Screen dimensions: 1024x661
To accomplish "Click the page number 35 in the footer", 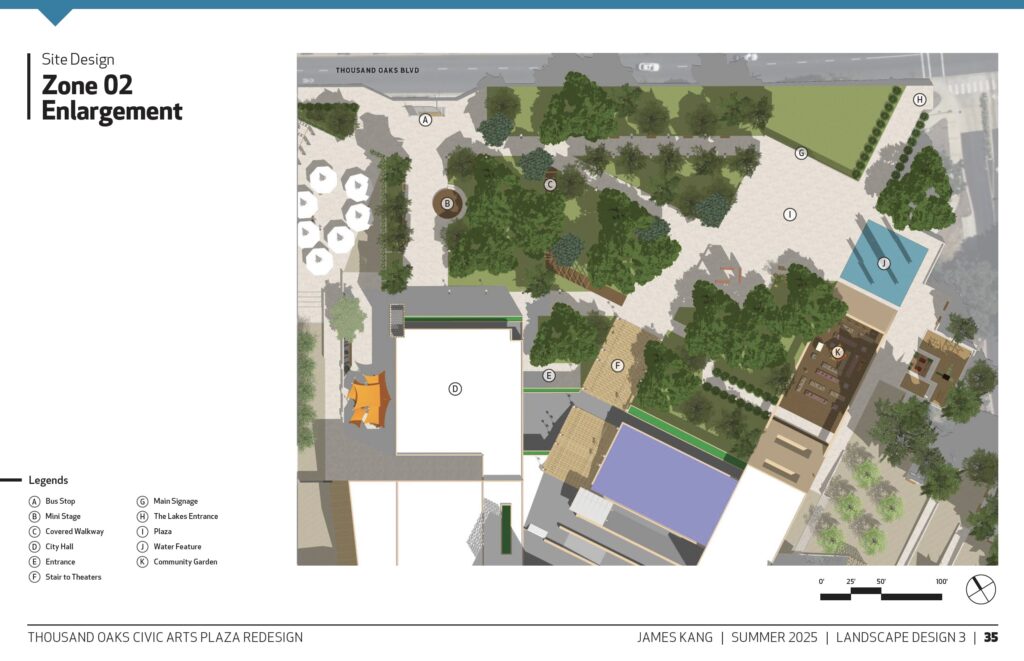I will pos(990,637).
